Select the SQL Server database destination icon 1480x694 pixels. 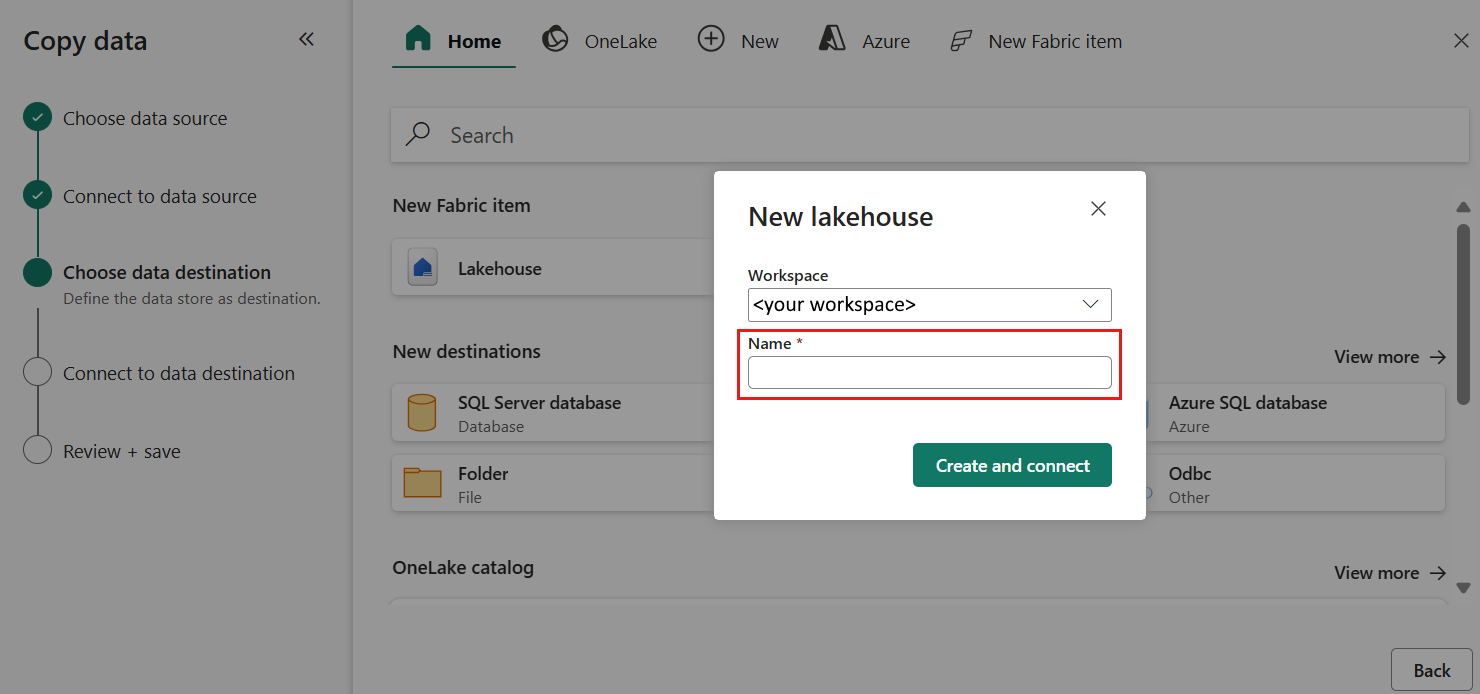(422, 412)
